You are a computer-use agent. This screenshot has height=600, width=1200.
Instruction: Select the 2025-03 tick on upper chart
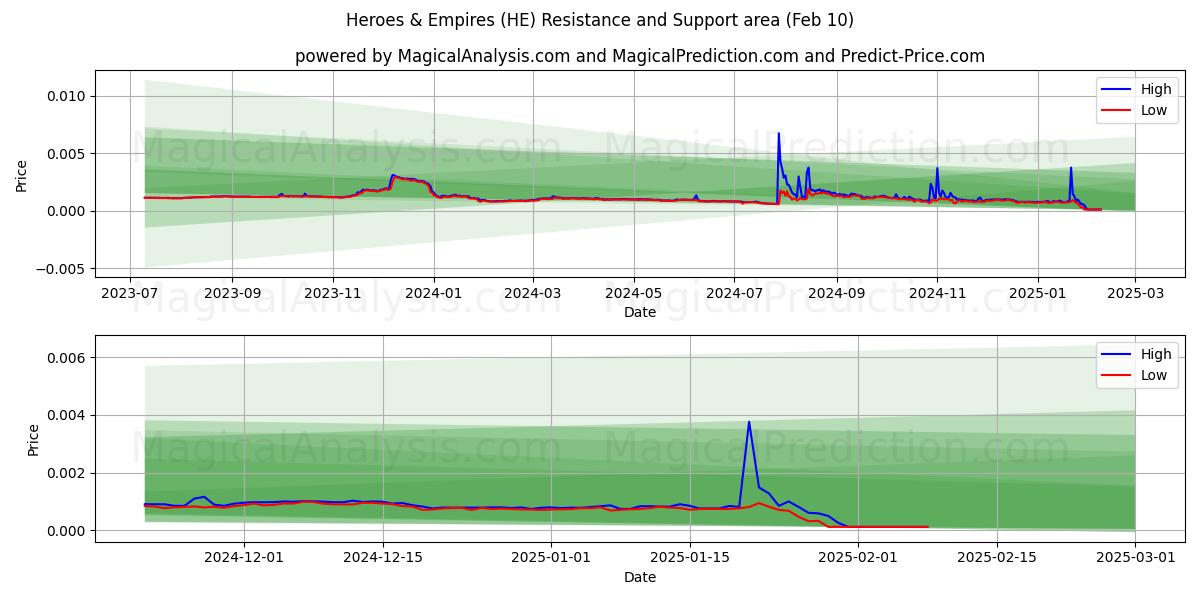pyautogui.click(x=1135, y=293)
